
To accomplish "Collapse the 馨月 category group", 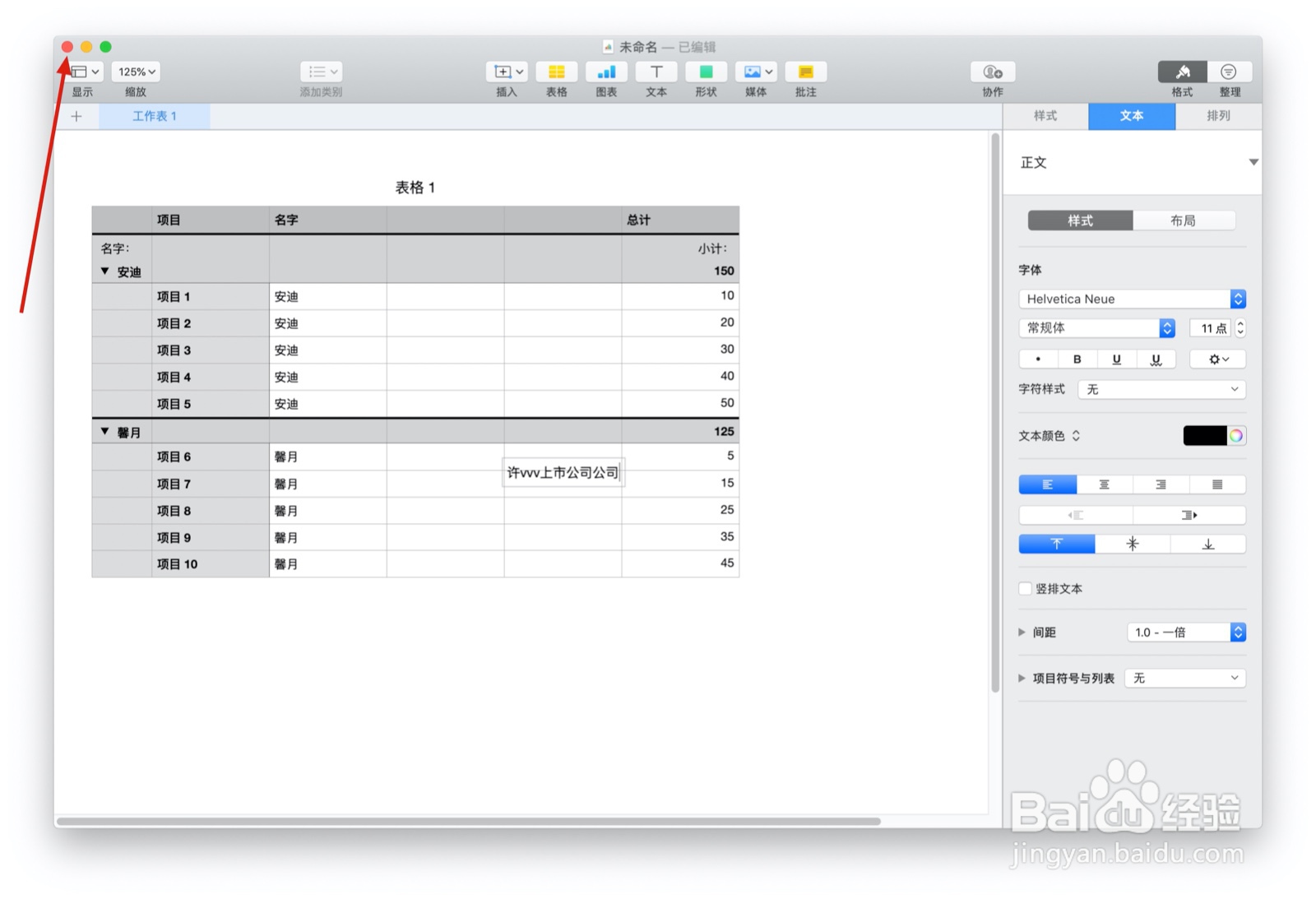I will [x=104, y=431].
